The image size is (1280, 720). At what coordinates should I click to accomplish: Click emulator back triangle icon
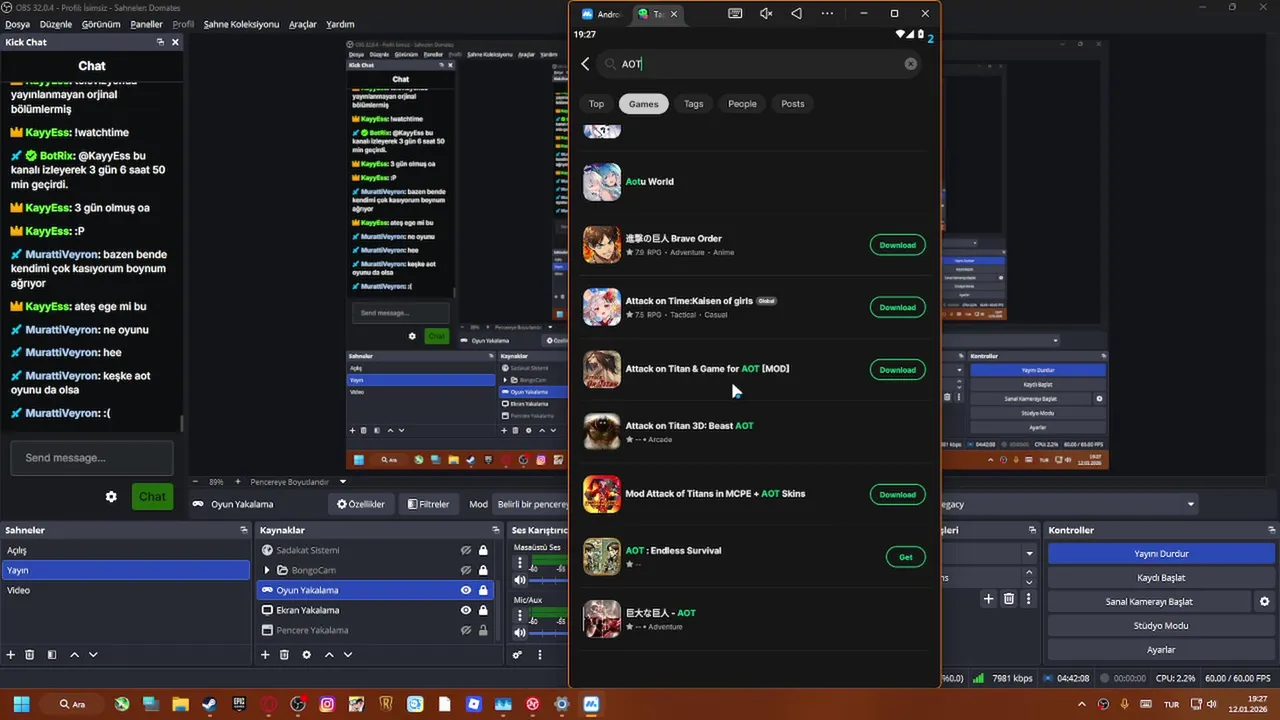click(x=796, y=14)
